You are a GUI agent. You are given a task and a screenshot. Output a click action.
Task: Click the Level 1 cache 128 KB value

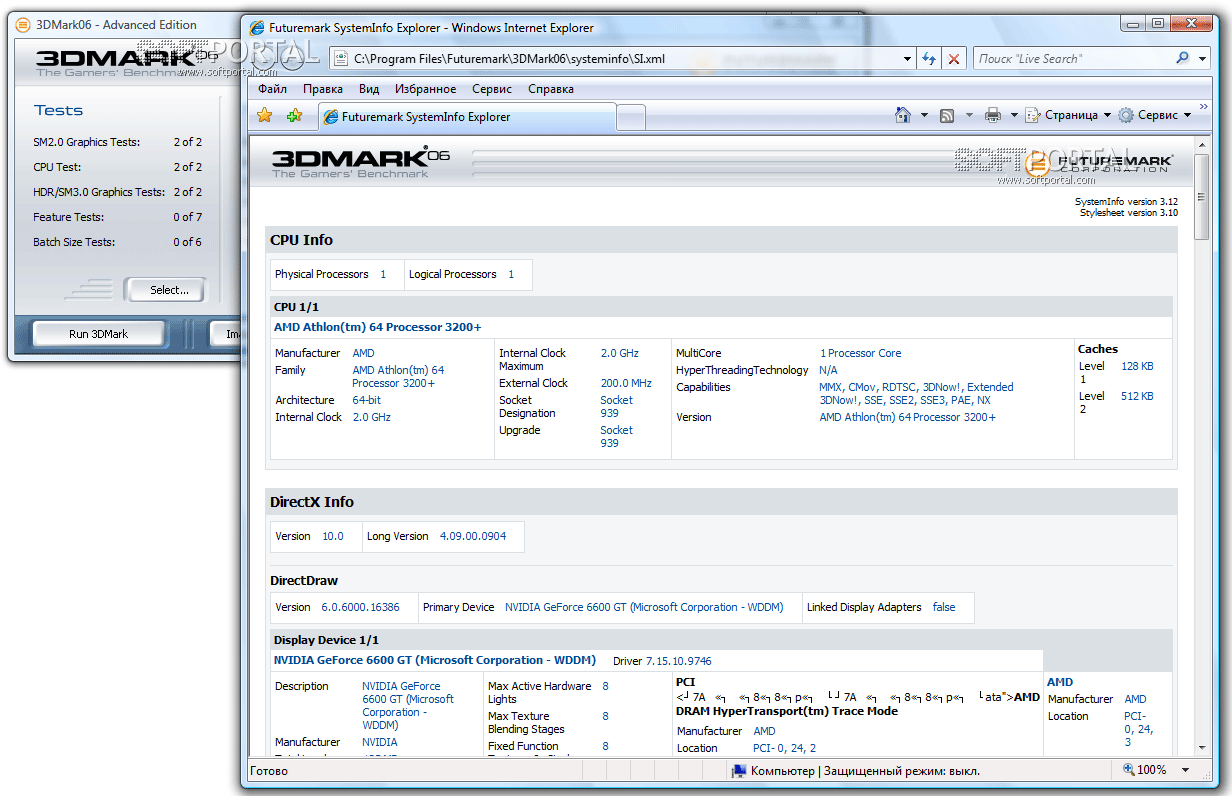pyautogui.click(x=1137, y=366)
